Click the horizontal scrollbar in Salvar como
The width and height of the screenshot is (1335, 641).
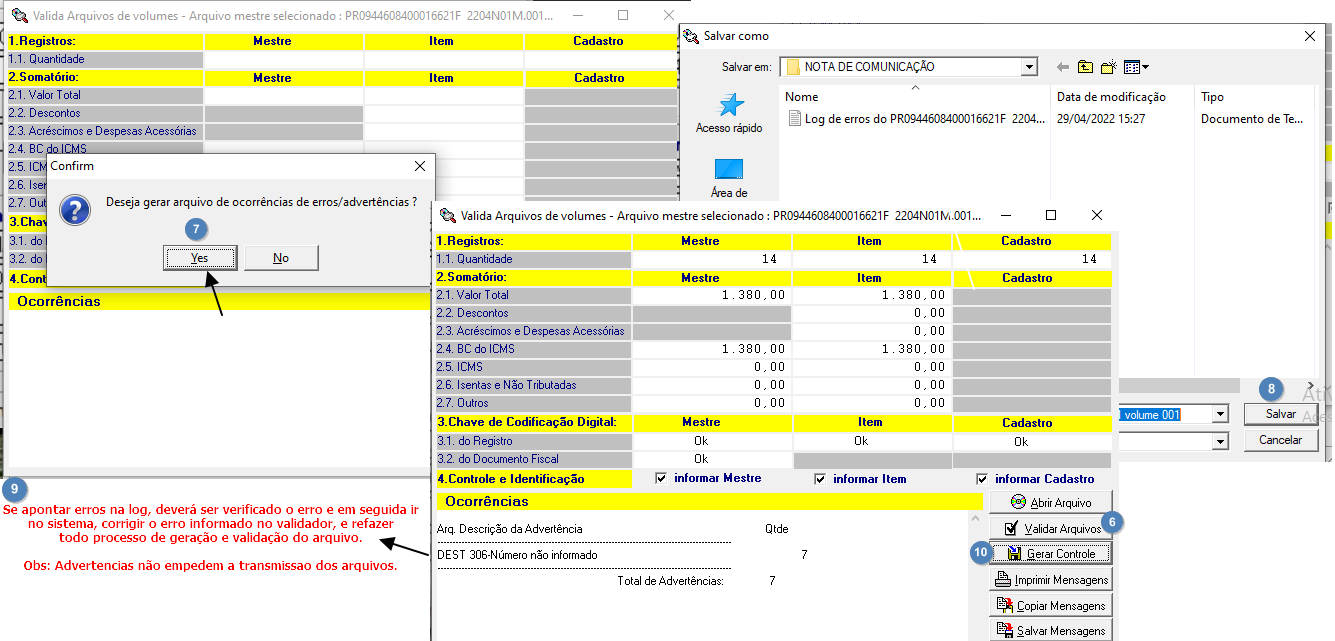pyautogui.click(x=1179, y=385)
